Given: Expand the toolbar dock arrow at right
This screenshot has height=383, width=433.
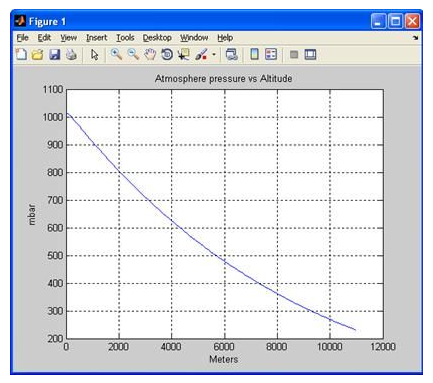Looking at the screenshot, I should pos(415,38).
